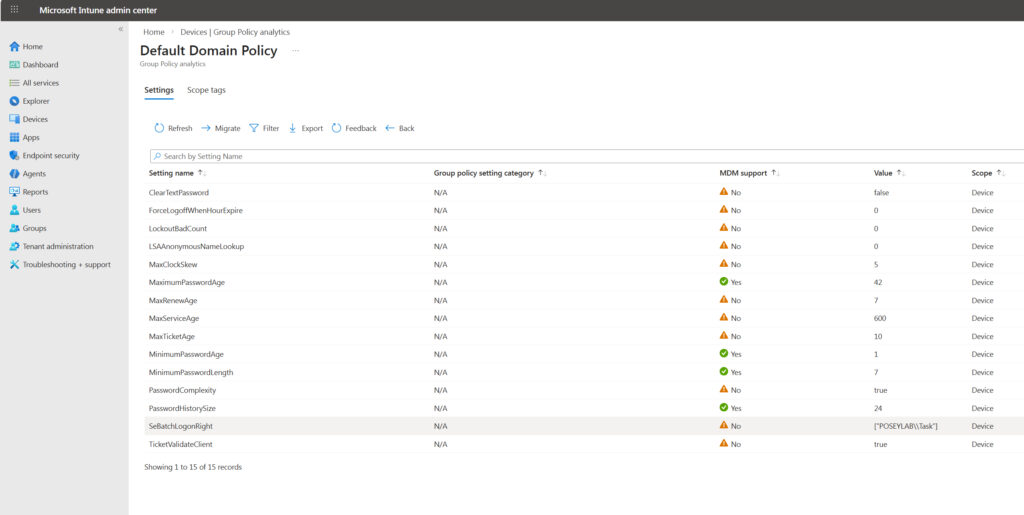The width and height of the screenshot is (1024, 515).
Task: Click the Home breadcrumb link
Action: point(154,32)
